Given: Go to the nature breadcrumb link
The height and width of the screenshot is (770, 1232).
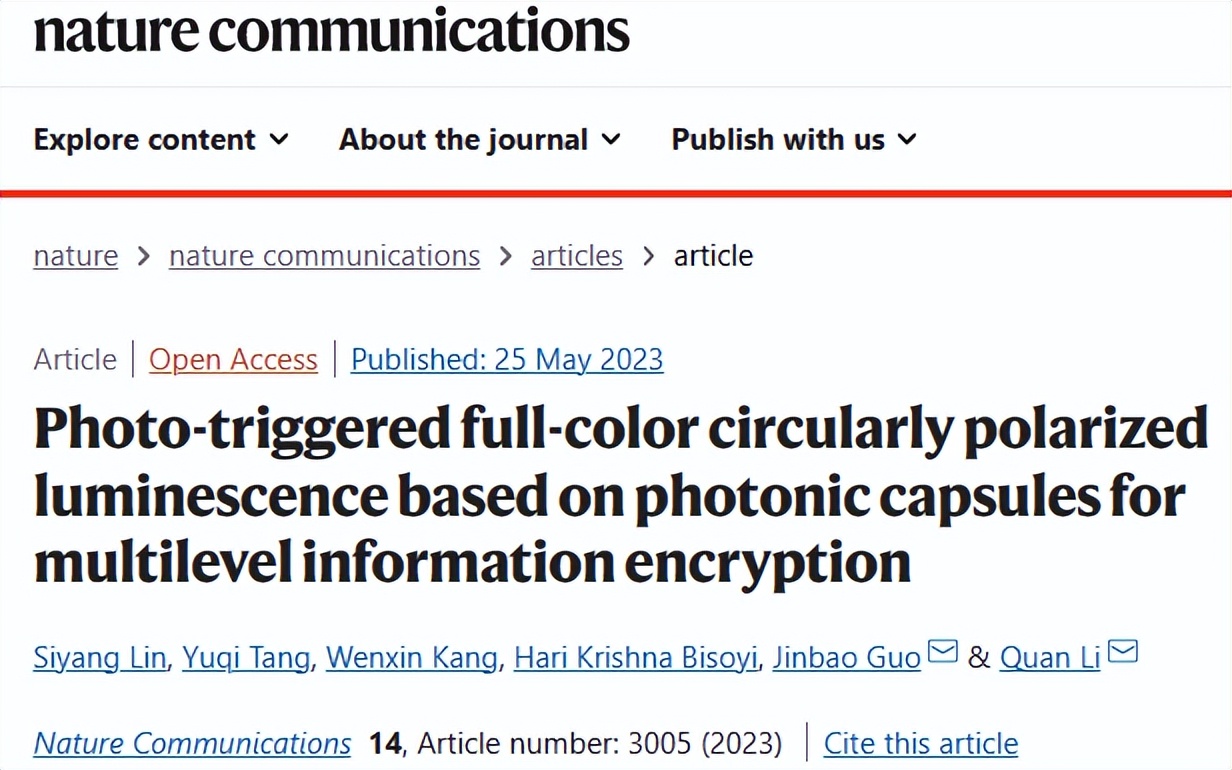Looking at the screenshot, I should (76, 256).
